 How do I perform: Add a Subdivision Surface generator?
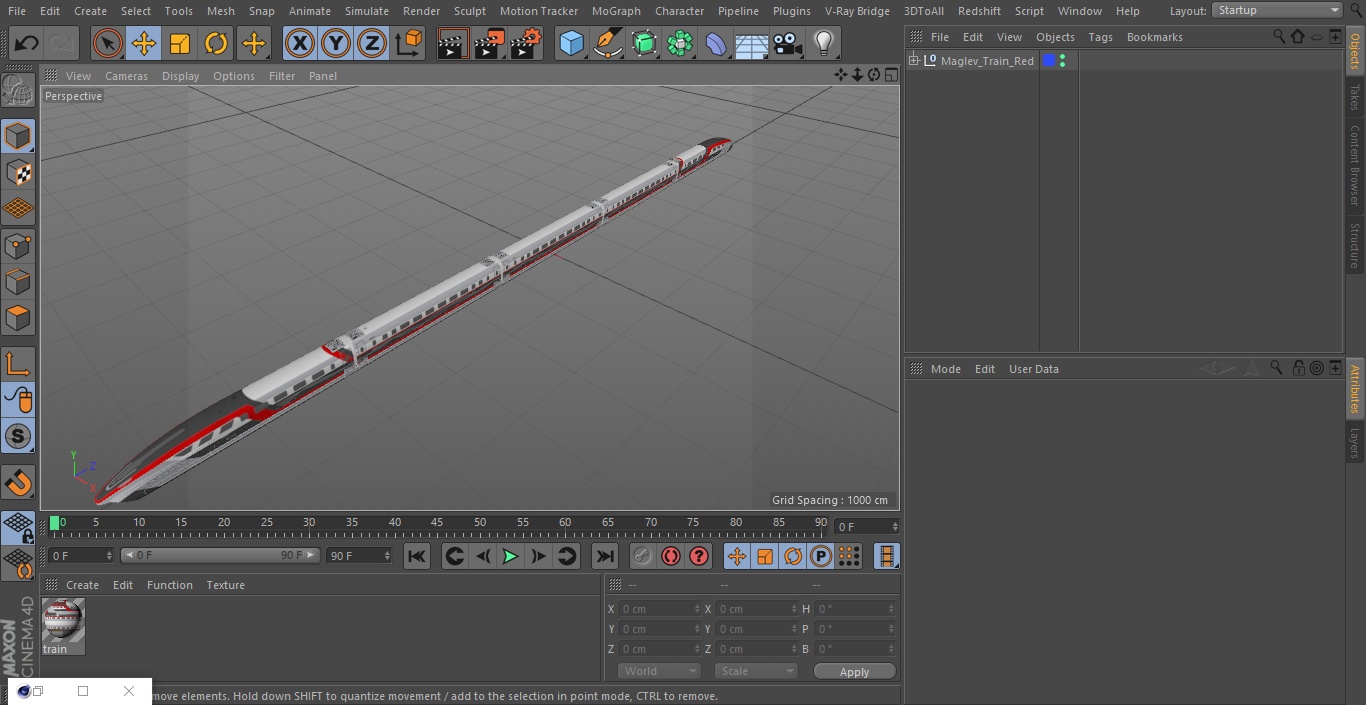pos(644,43)
